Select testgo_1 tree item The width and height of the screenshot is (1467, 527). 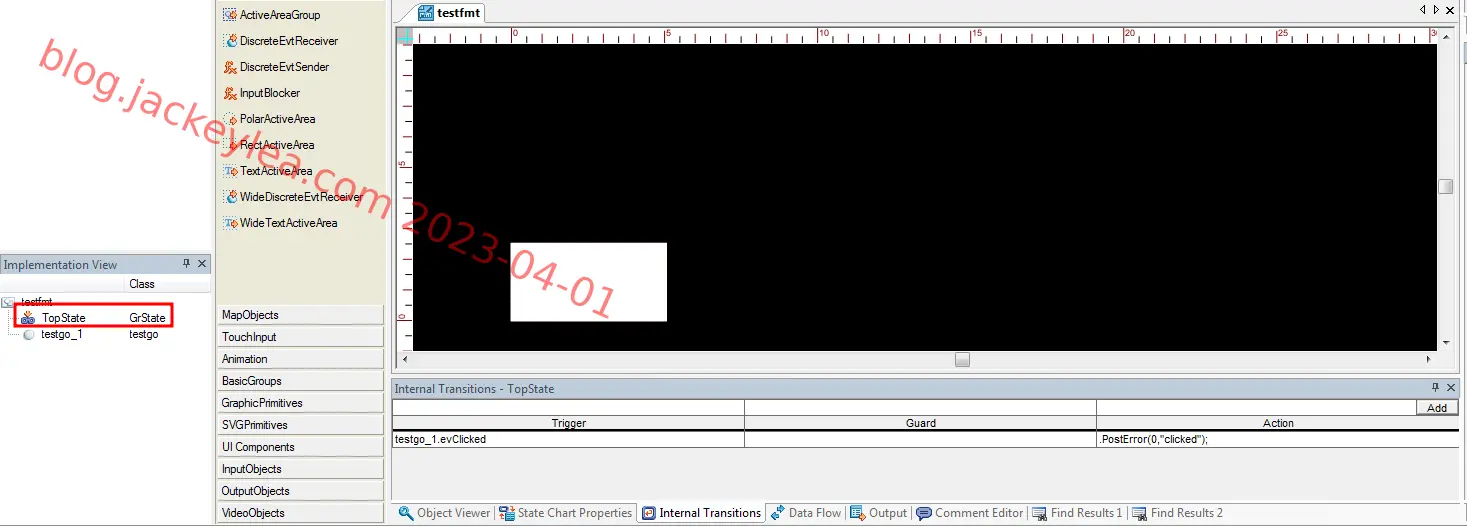tap(61, 334)
